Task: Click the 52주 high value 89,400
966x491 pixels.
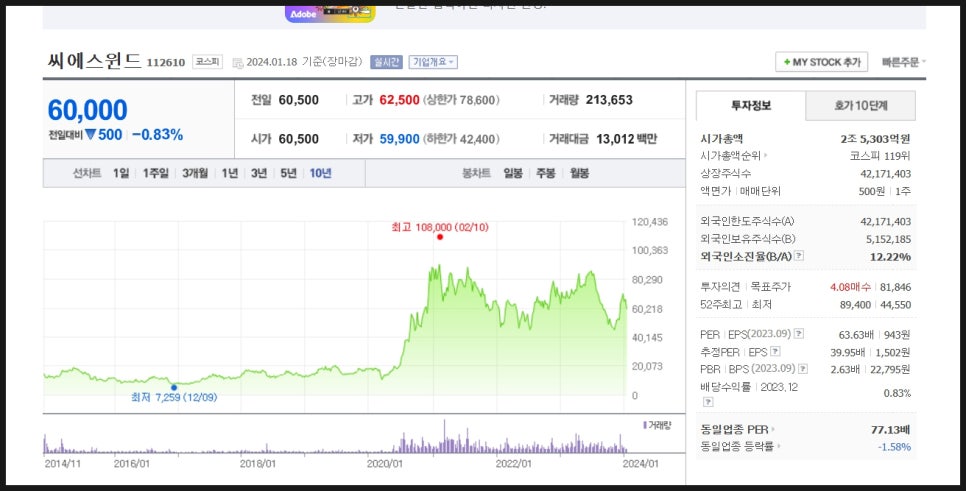Action: point(855,305)
